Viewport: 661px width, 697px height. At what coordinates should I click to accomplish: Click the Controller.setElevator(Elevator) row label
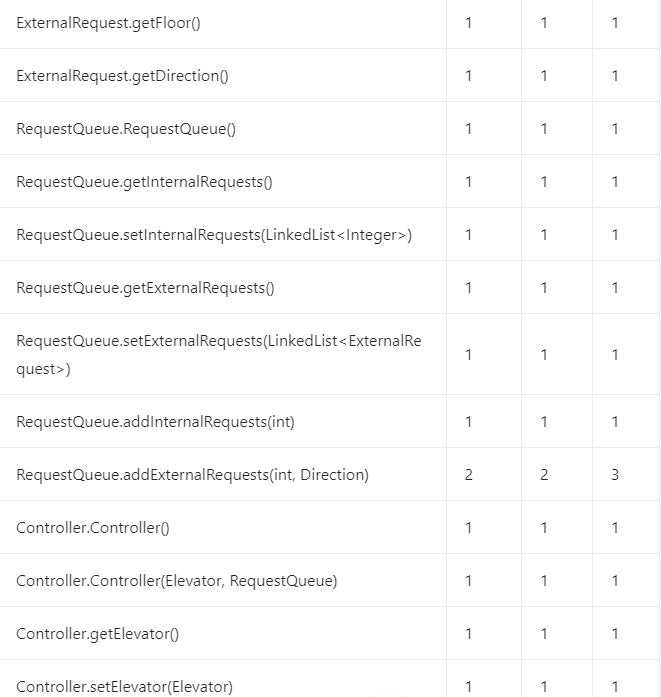pos(124,686)
